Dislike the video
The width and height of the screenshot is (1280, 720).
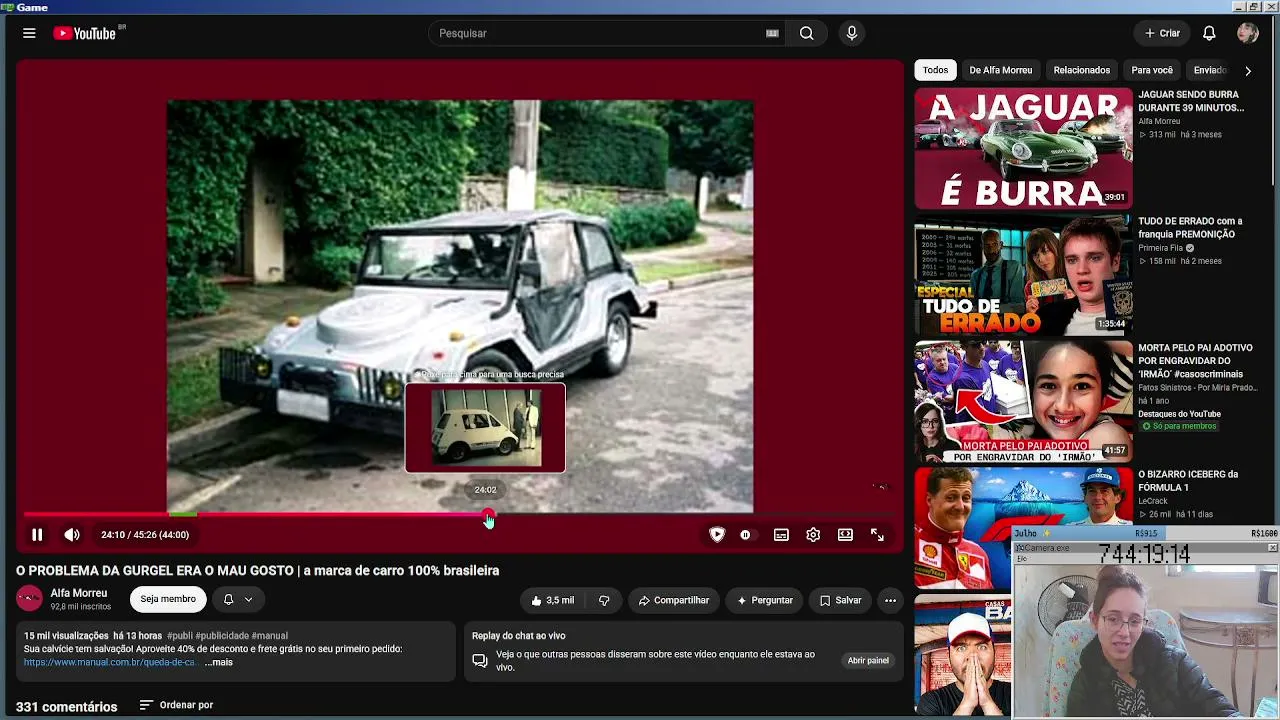(x=604, y=600)
